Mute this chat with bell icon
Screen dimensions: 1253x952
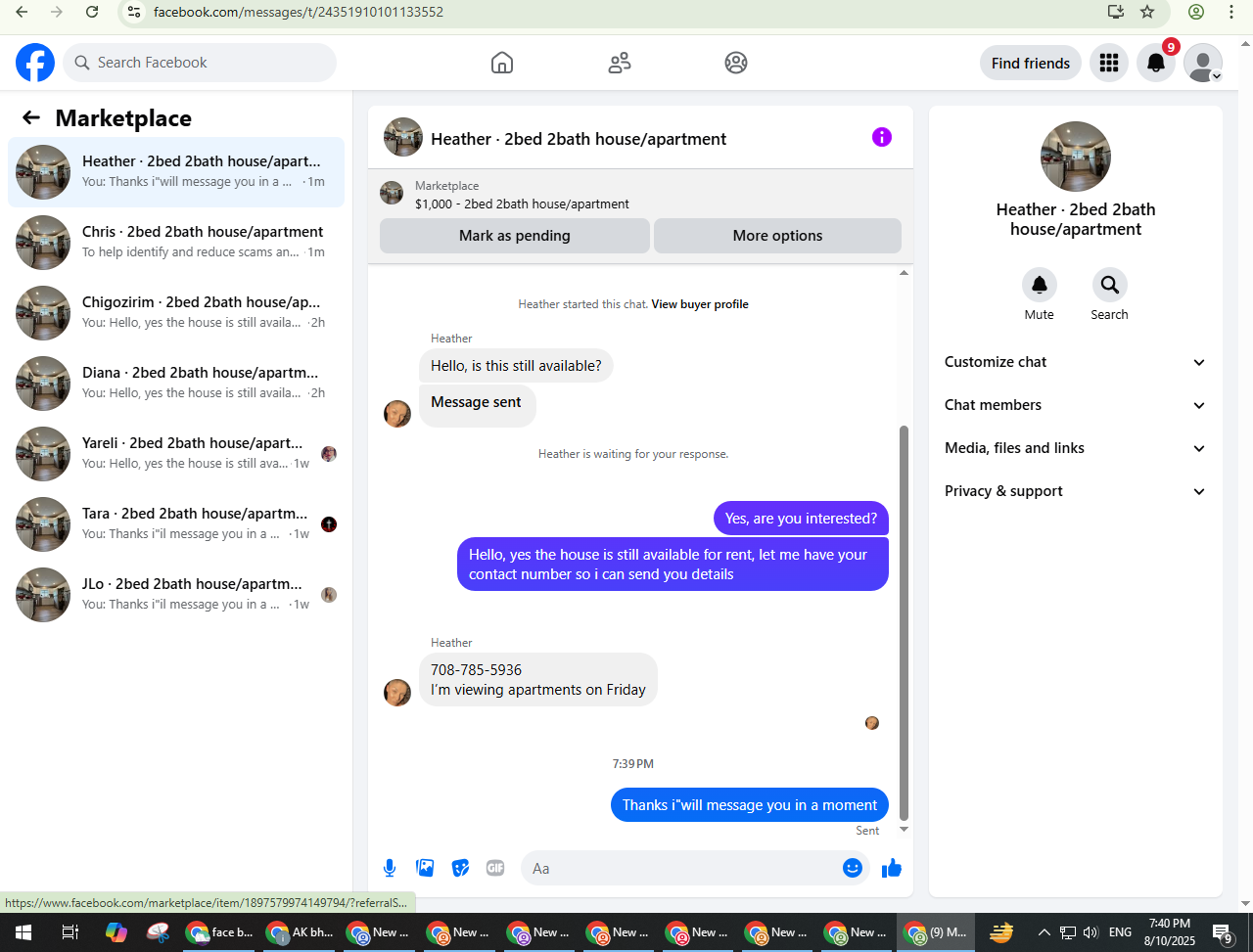[x=1040, y=285]
